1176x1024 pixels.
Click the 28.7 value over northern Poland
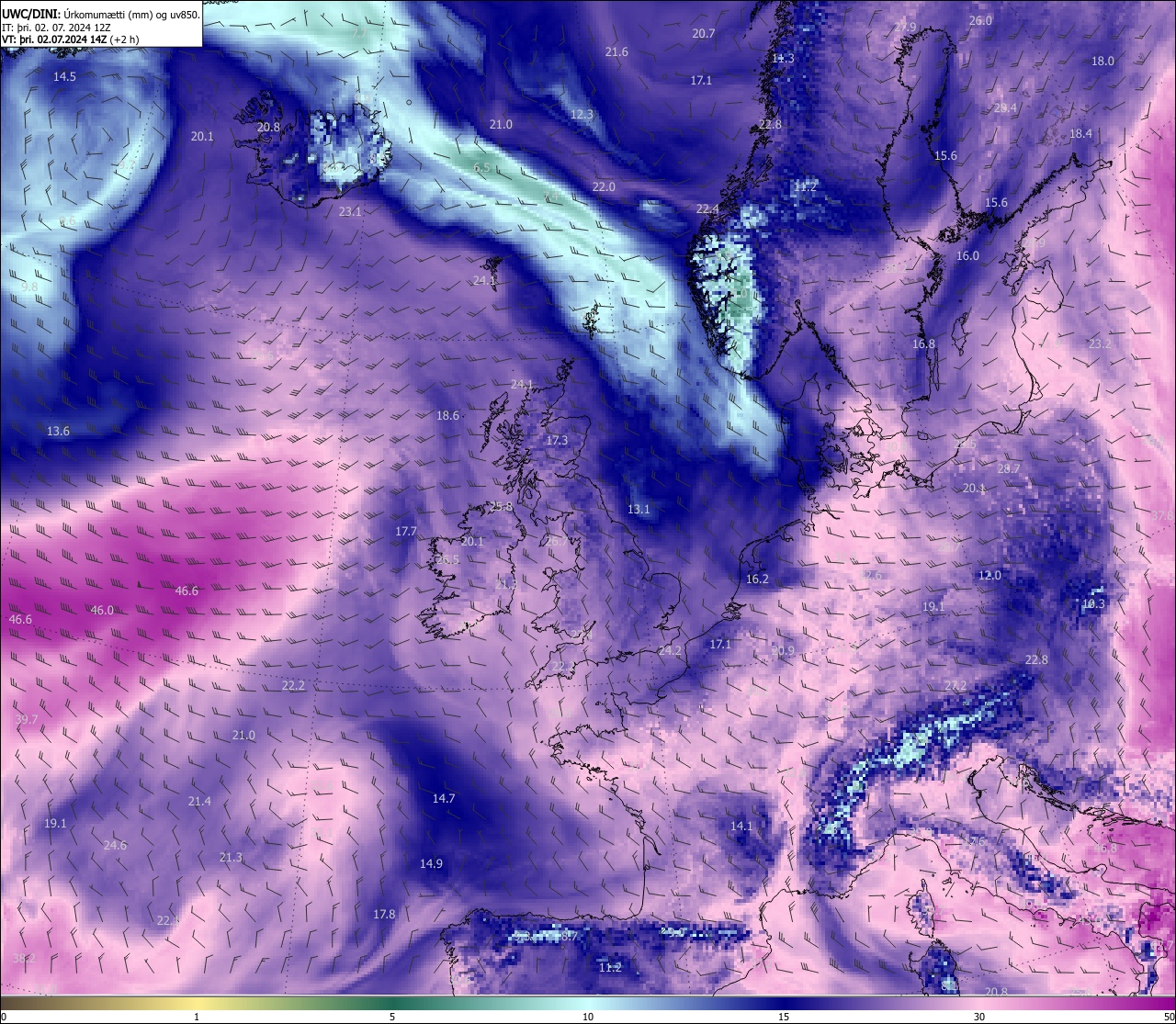pyautogui.click(x=1009, y=469)
